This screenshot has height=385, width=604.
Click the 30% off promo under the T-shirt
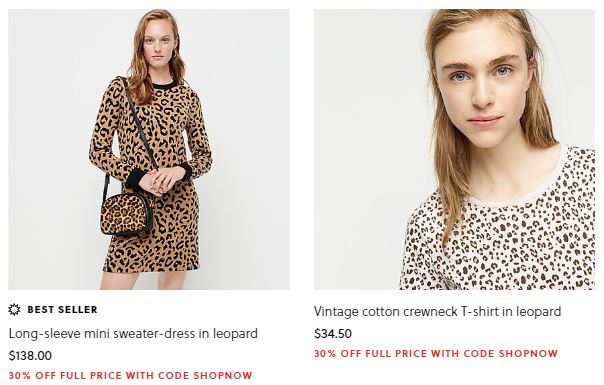436,353
